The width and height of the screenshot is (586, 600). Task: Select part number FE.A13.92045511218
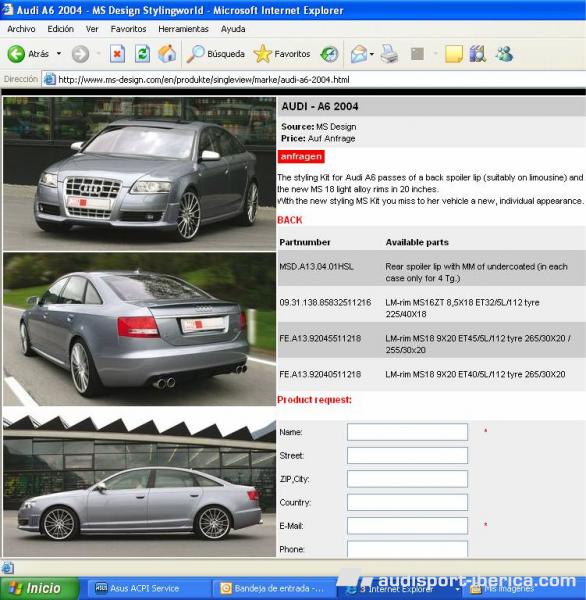(320, 338)
